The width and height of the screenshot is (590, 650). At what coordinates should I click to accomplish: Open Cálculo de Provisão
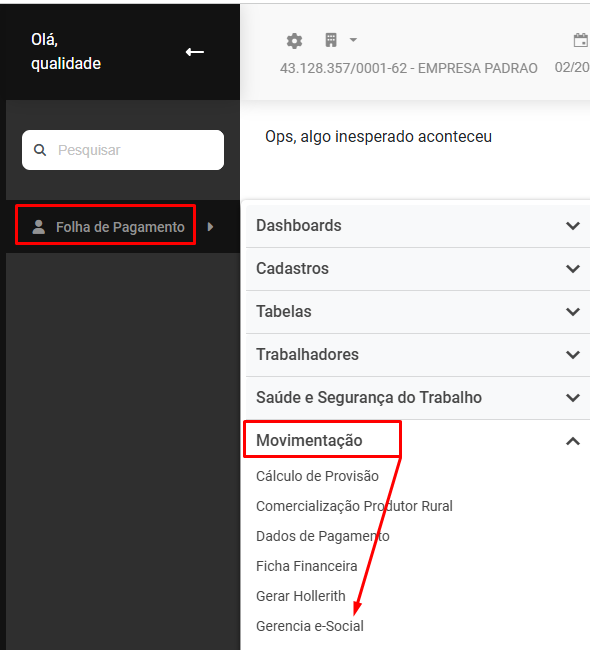click(x=317, y=476)
